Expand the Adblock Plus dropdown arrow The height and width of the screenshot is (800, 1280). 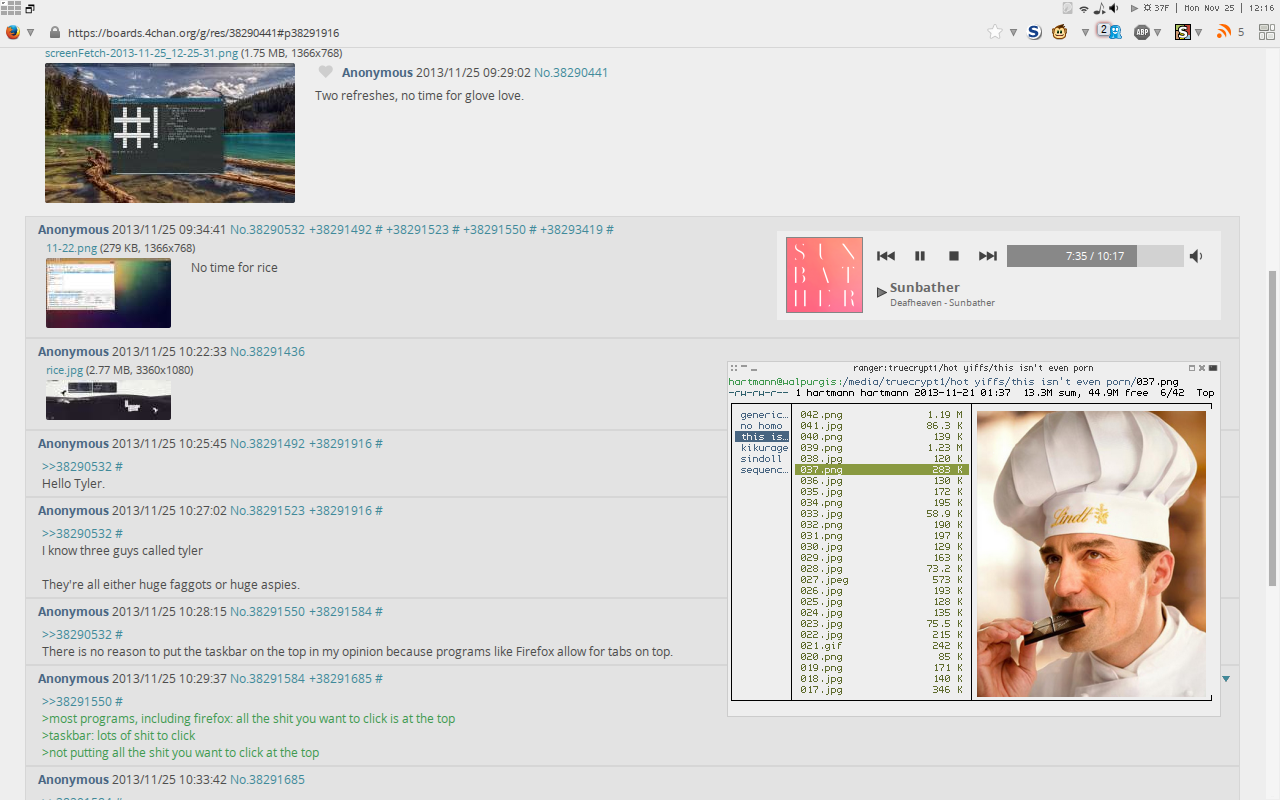click(1158, 33)
